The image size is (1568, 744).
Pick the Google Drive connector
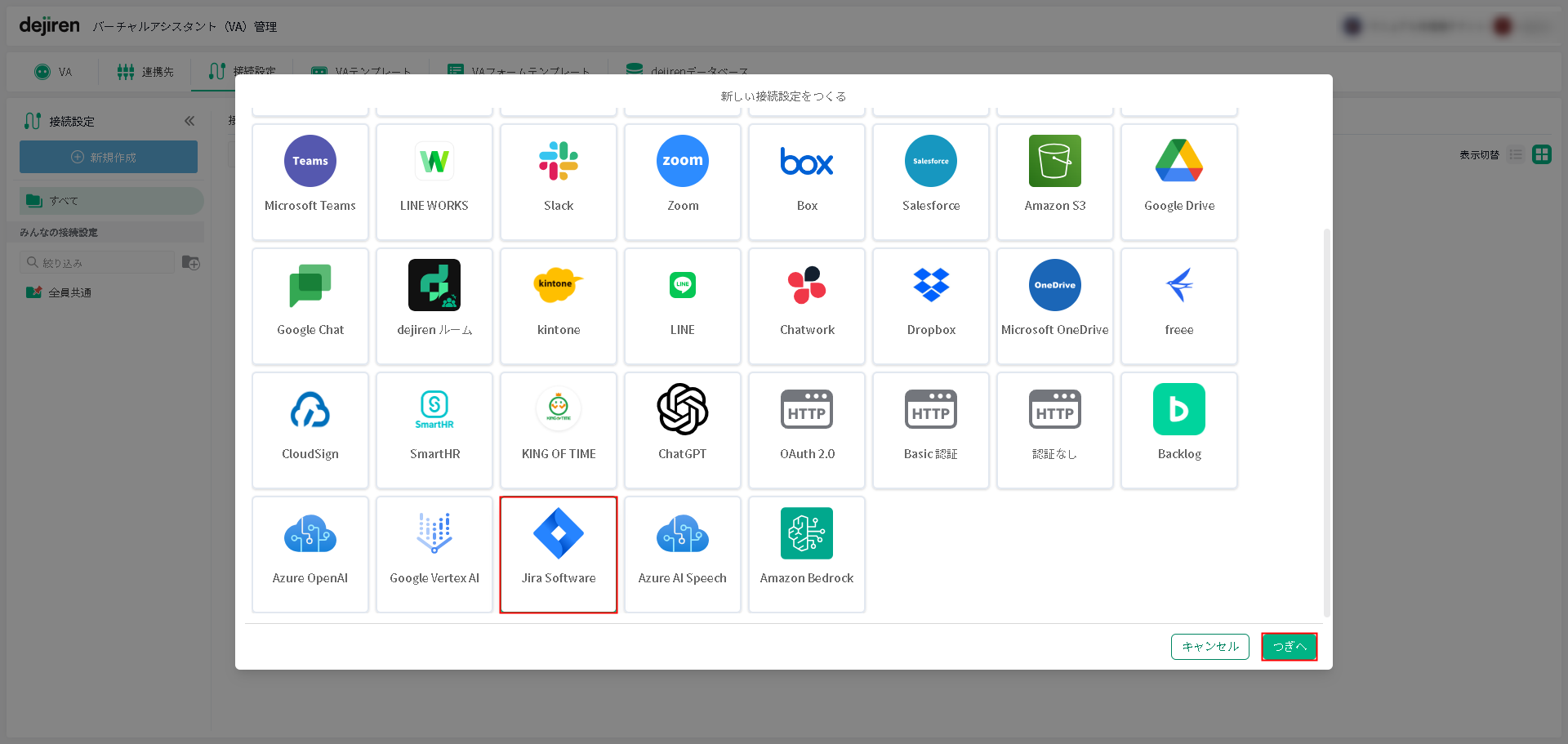[x=1179, y=182]
